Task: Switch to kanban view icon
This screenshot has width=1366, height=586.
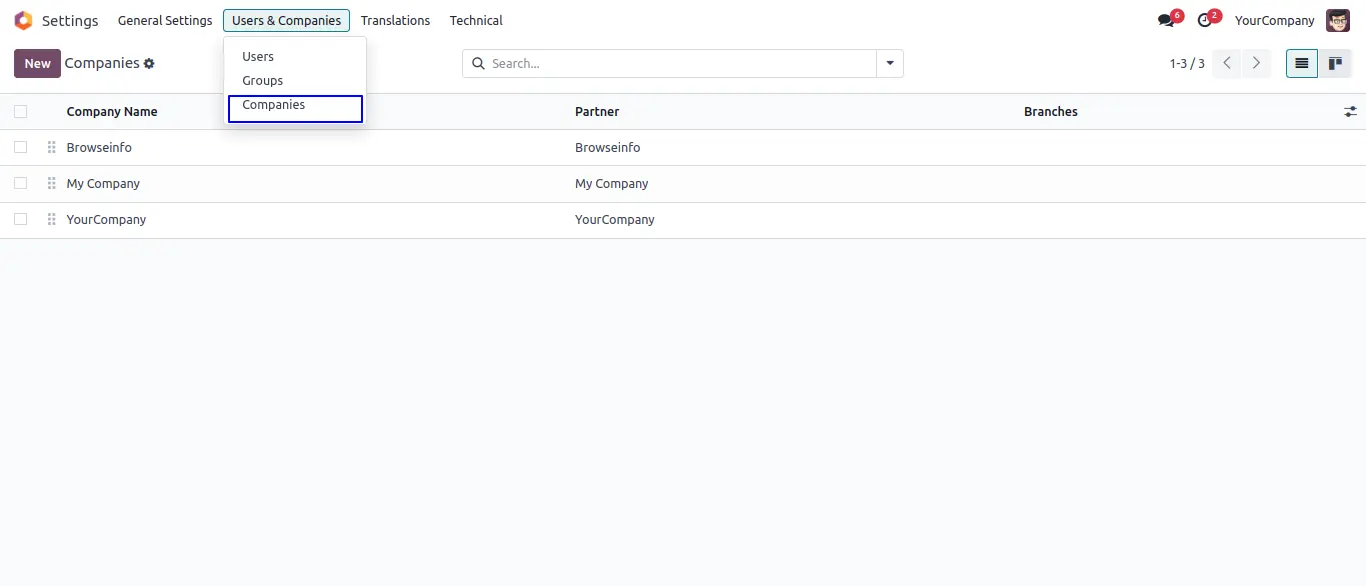Action: [1334, 63]
